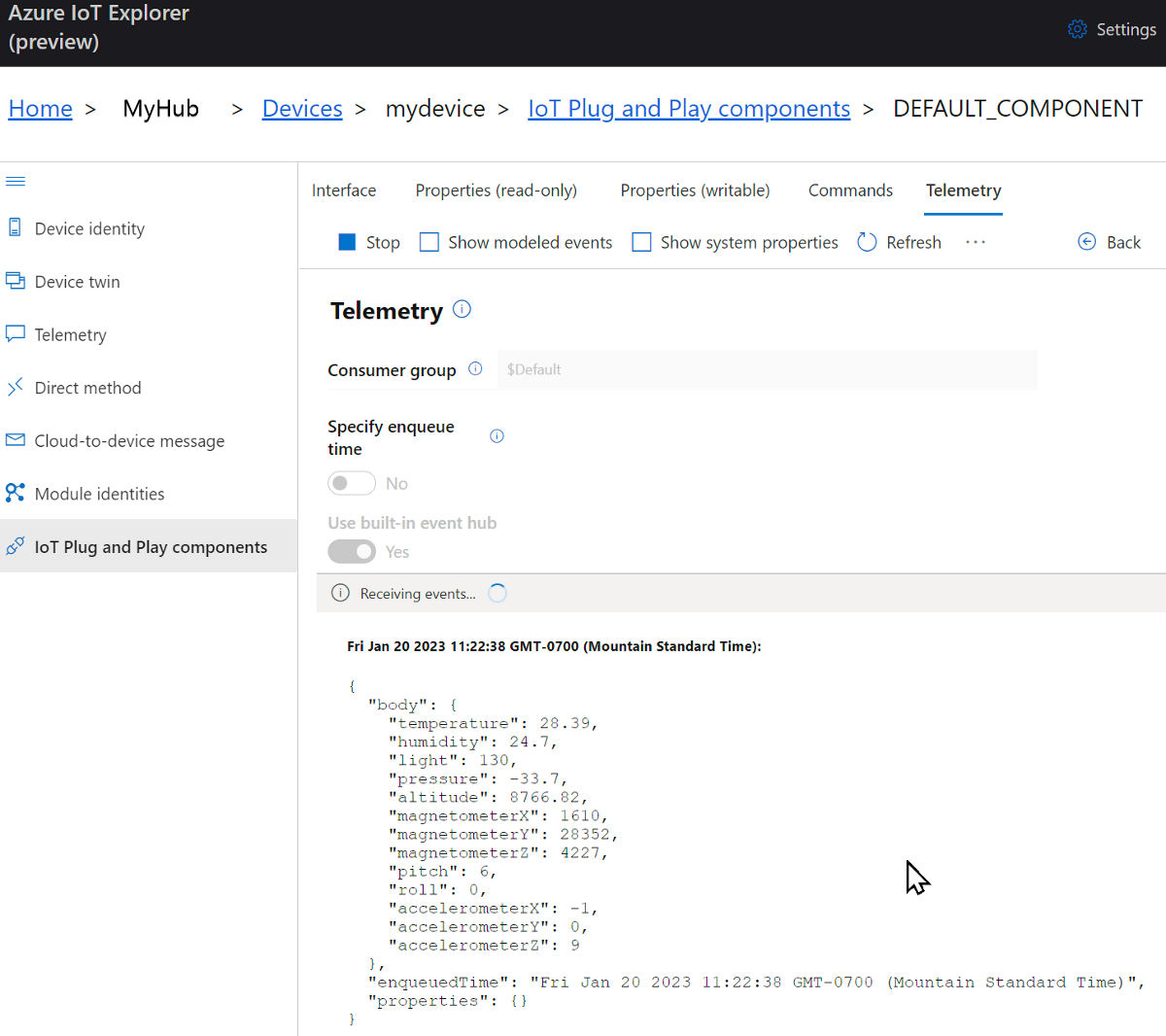Switch to the Commands tab

pyautogui.click(x=849, y=190)
